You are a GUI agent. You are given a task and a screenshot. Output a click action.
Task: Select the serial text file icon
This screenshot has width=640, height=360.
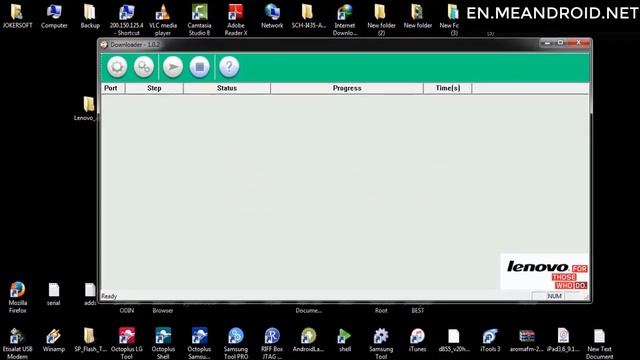pos(53,295)
